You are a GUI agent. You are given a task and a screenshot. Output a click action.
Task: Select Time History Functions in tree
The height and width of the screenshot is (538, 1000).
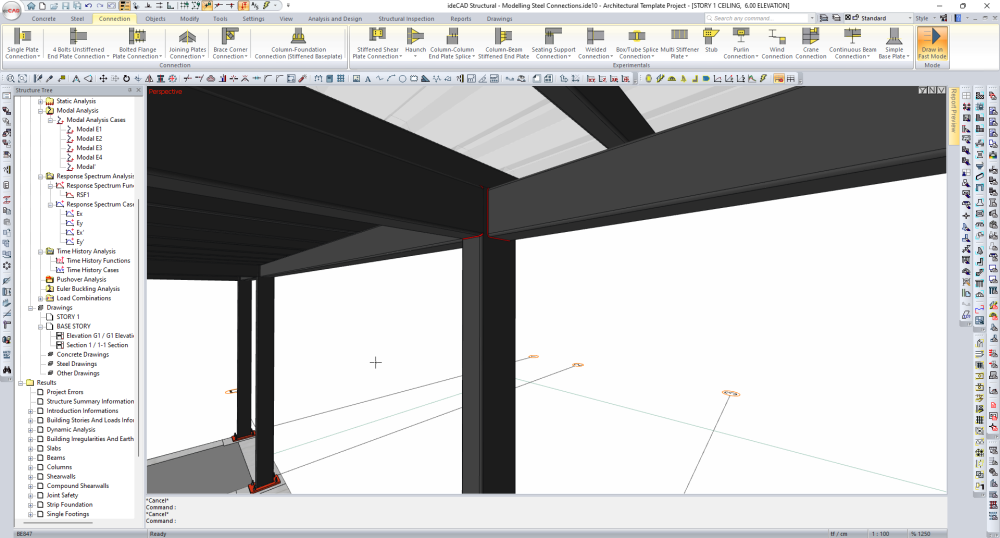click(98, 261)
